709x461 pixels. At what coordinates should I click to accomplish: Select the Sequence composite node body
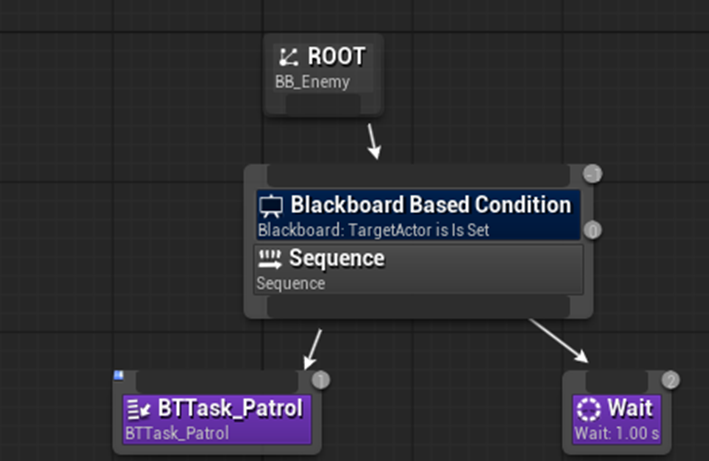[x=418, y=269]
